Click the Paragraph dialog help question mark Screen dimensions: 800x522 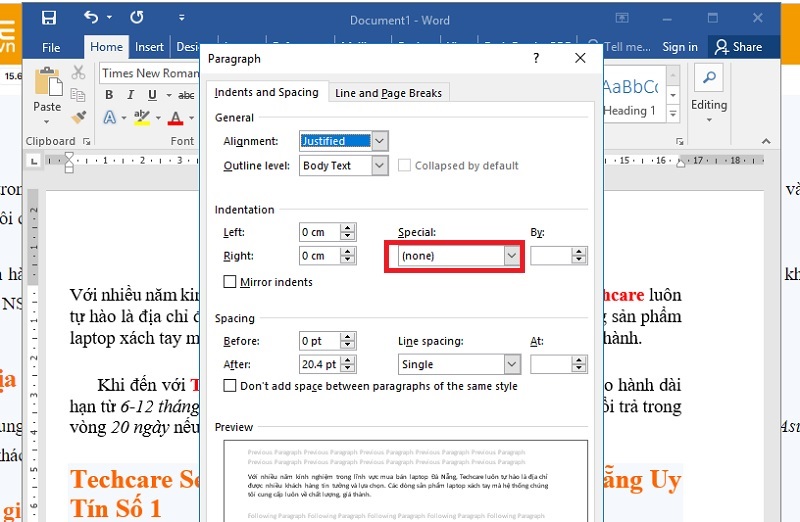point(536,58)
